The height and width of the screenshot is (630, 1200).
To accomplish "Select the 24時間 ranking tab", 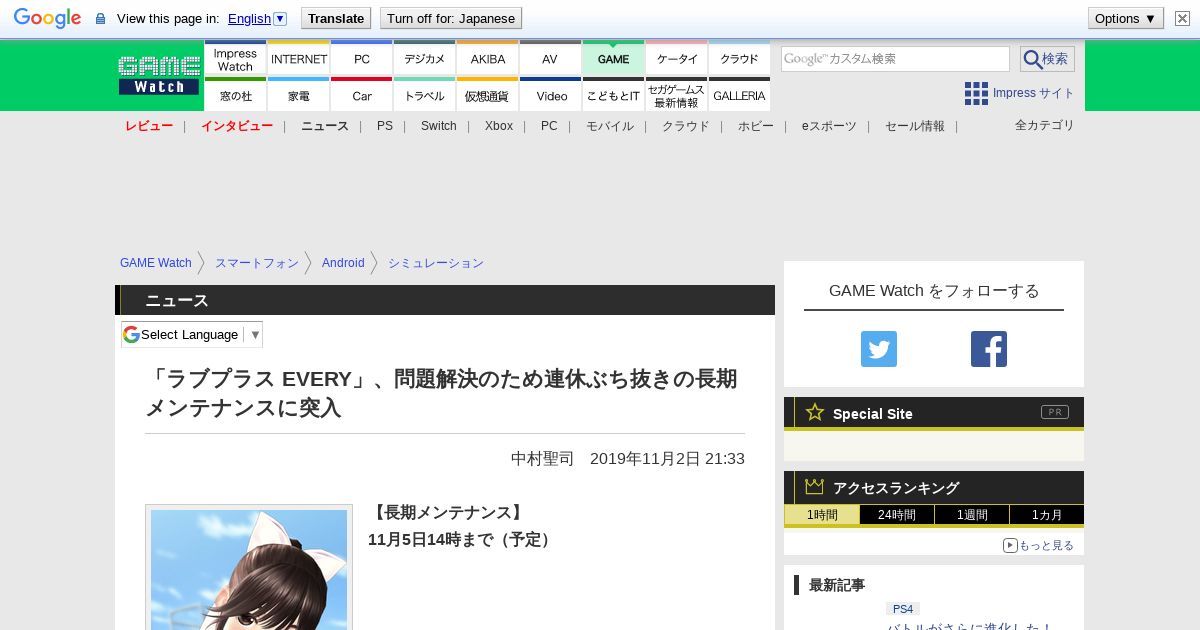I will click(897, 515).
